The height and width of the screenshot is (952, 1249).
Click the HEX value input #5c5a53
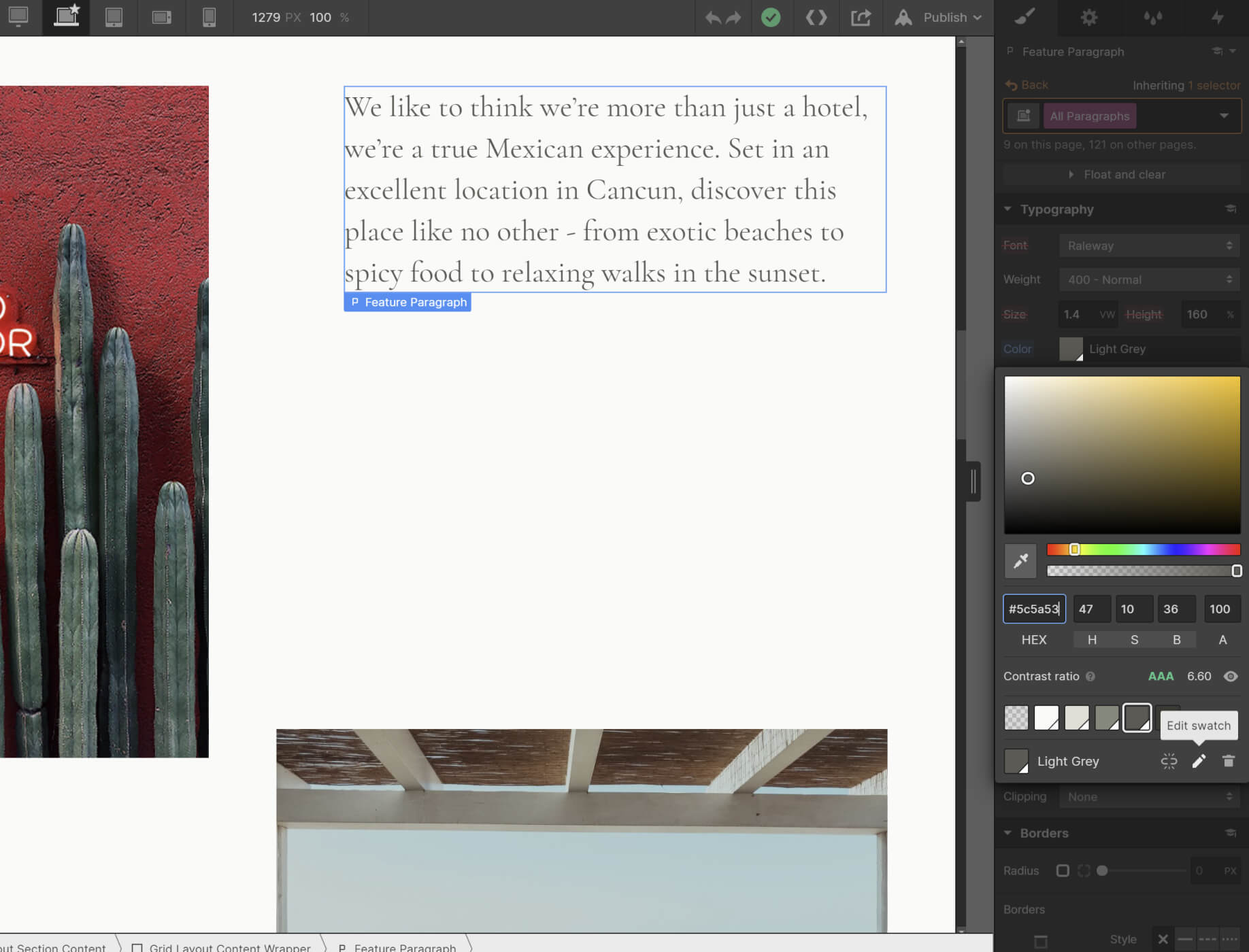pos(1034,609)
